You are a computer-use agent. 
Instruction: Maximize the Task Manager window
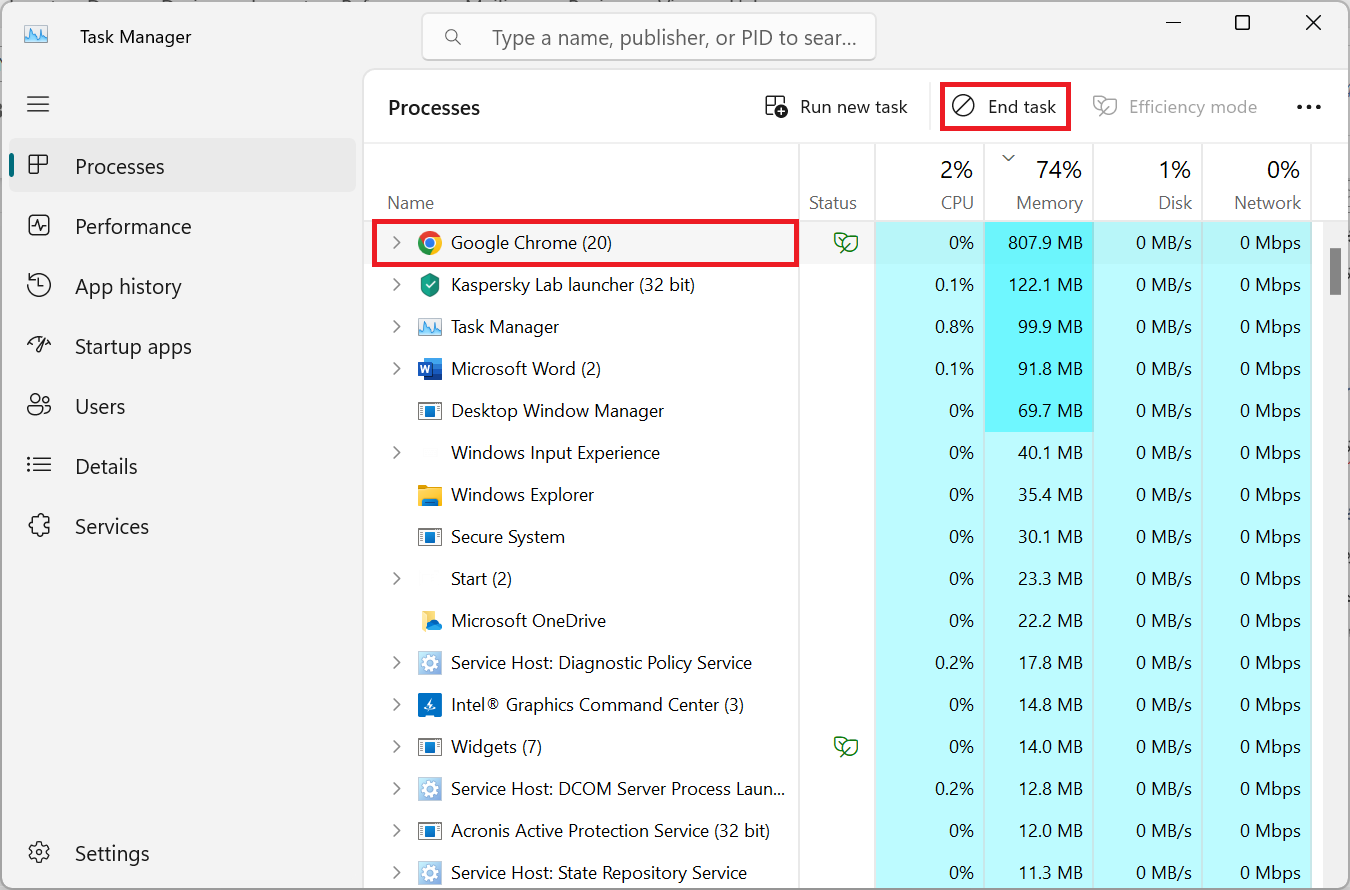(x=1242, y=23)
